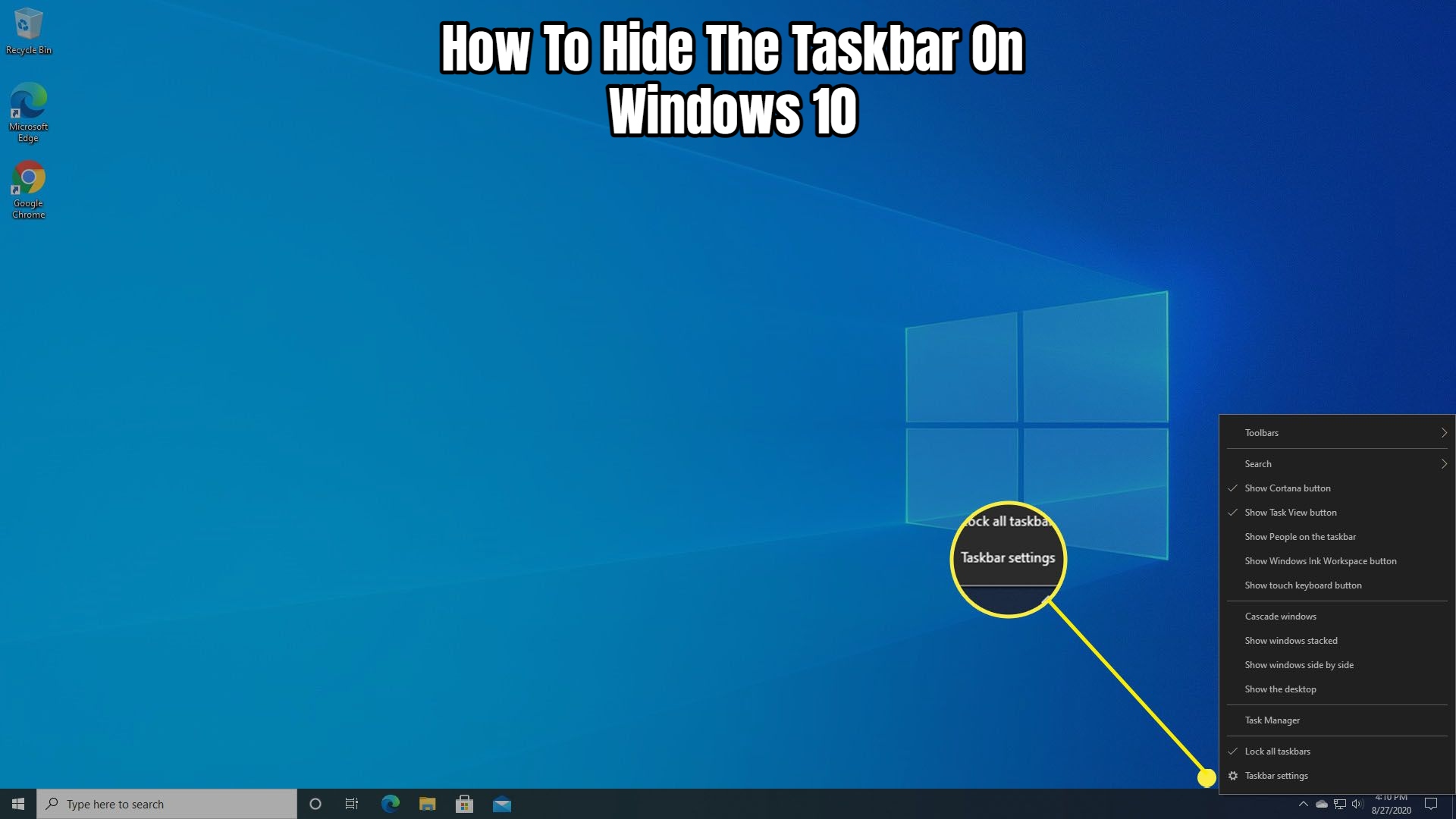The image size is (1456, 819).
Task: Click the Start button on taskbar
Action: (x=18, y=804)
